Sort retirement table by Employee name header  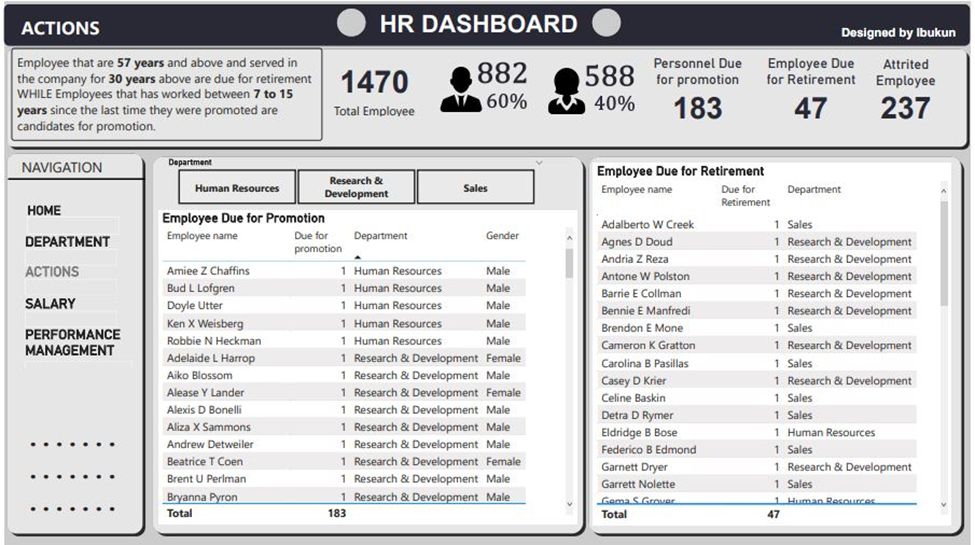point(637,189)
